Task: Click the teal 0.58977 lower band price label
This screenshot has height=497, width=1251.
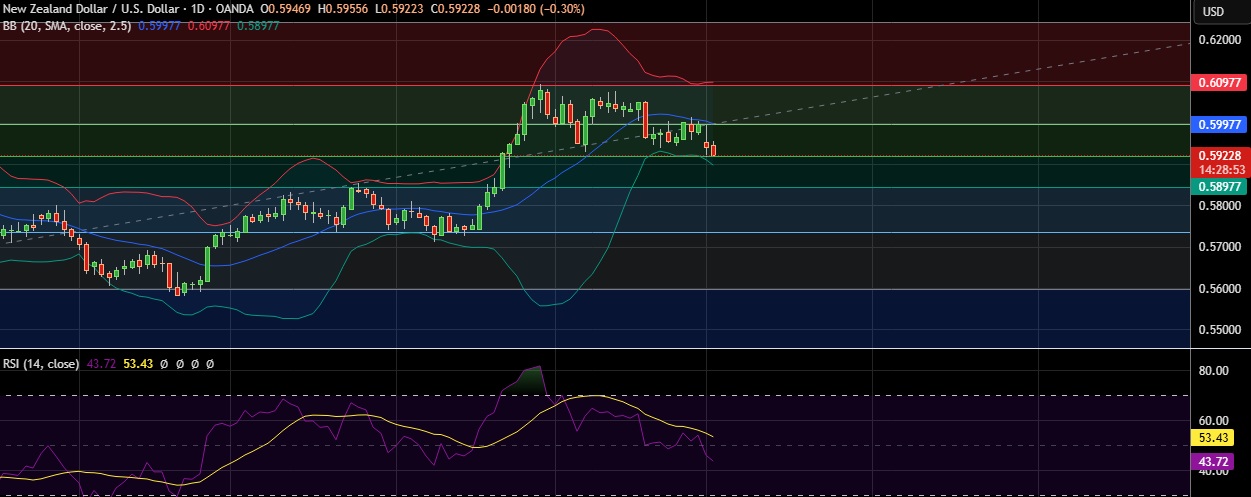Action: coord(1219,186)
